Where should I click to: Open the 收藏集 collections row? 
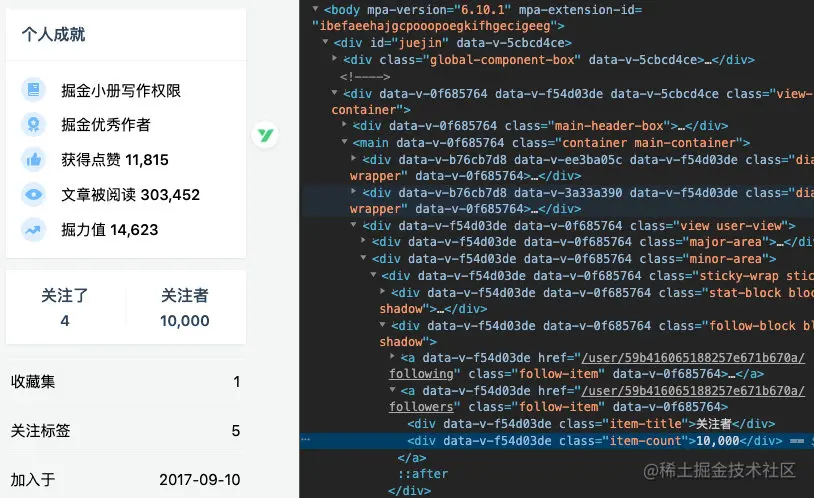pyautogui.click(x=125, y=382)
